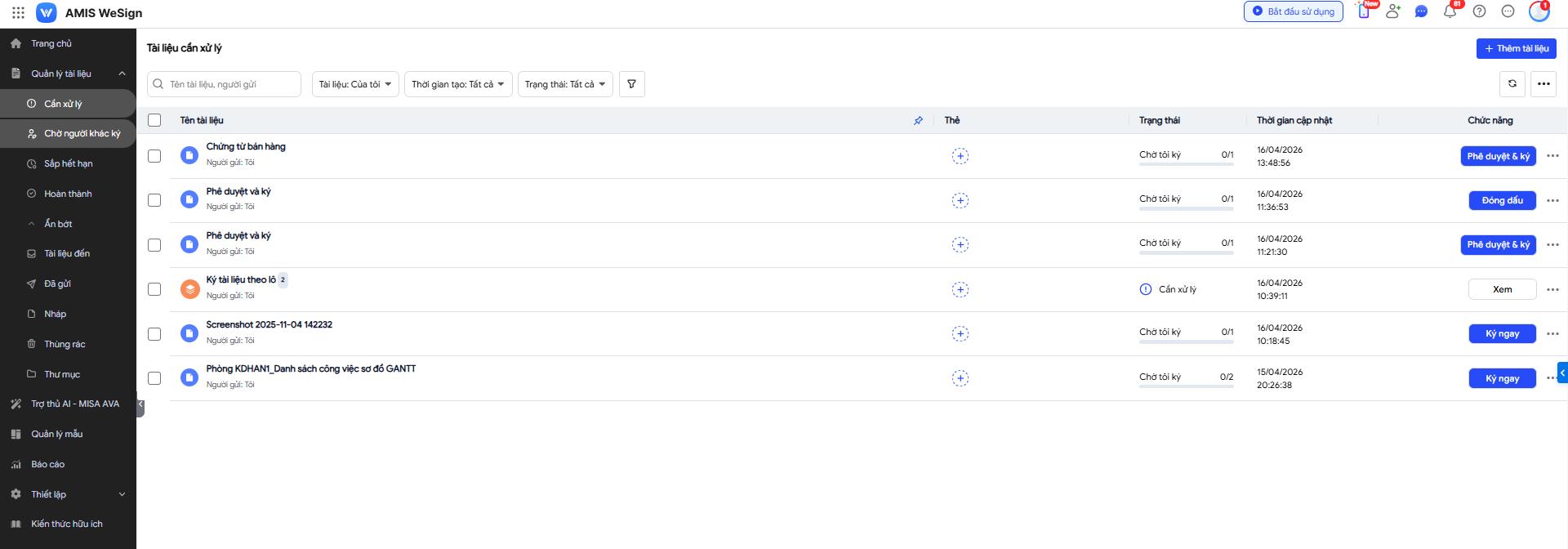Viewport: 1568px width, 549px height.
Task: Open more options for Screenshot 2025-11-04 document
Action: [x=1552, y=333]
